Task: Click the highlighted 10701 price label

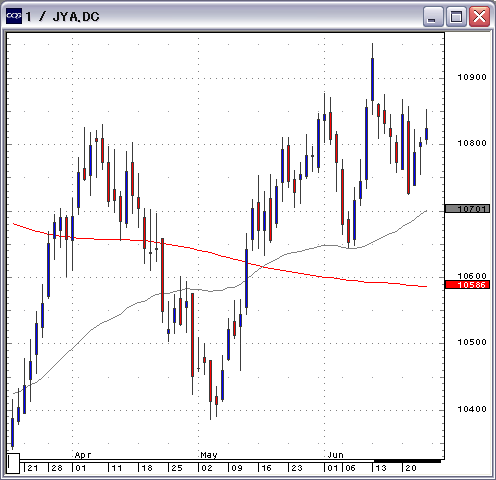Action: (467, 209)
